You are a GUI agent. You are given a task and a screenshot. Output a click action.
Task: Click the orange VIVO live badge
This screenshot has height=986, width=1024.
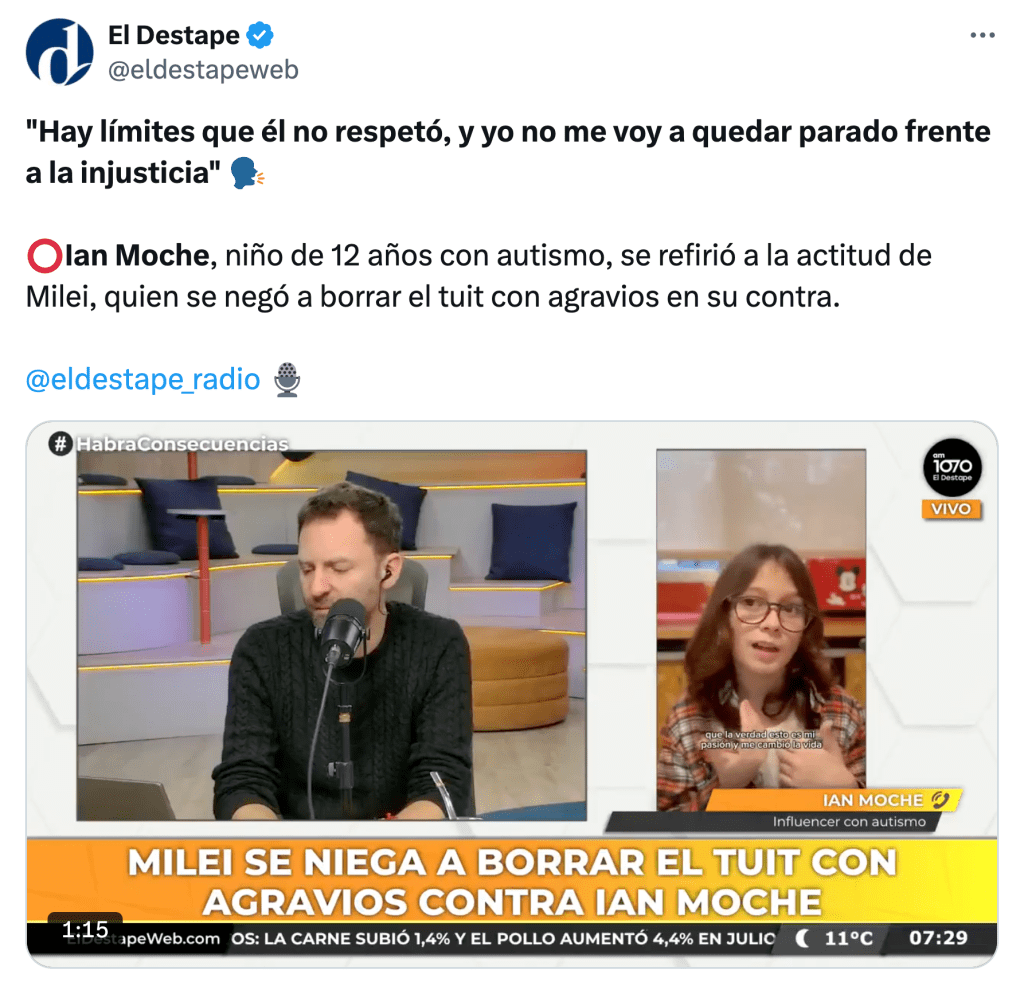(x=951, y=509)
